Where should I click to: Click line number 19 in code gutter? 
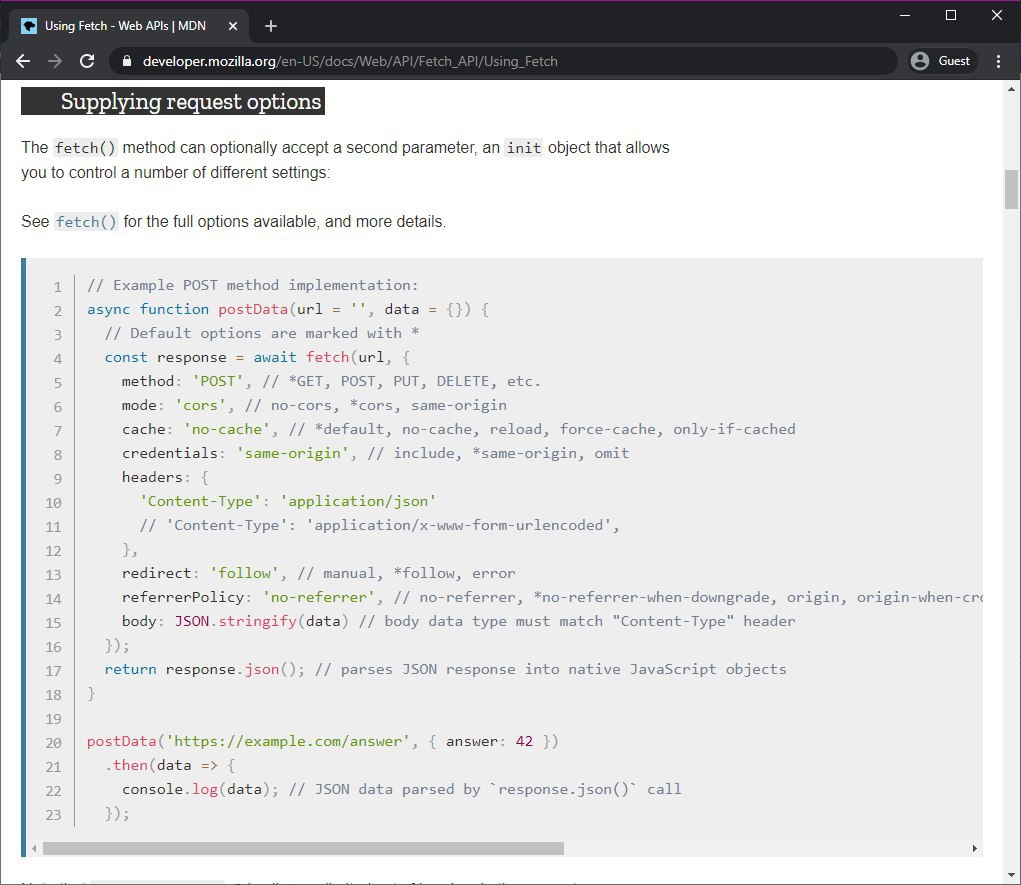point(53,719)
